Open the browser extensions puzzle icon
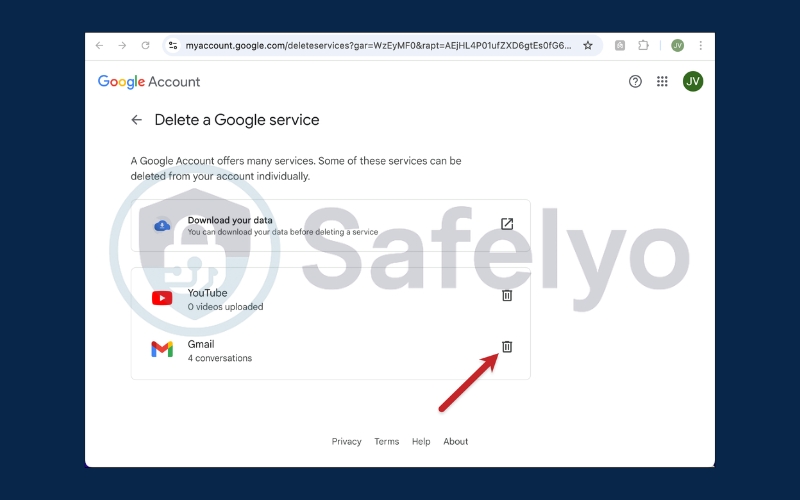Image resolution: width=800 pixels, height=500 pixels. click(643, 45)
